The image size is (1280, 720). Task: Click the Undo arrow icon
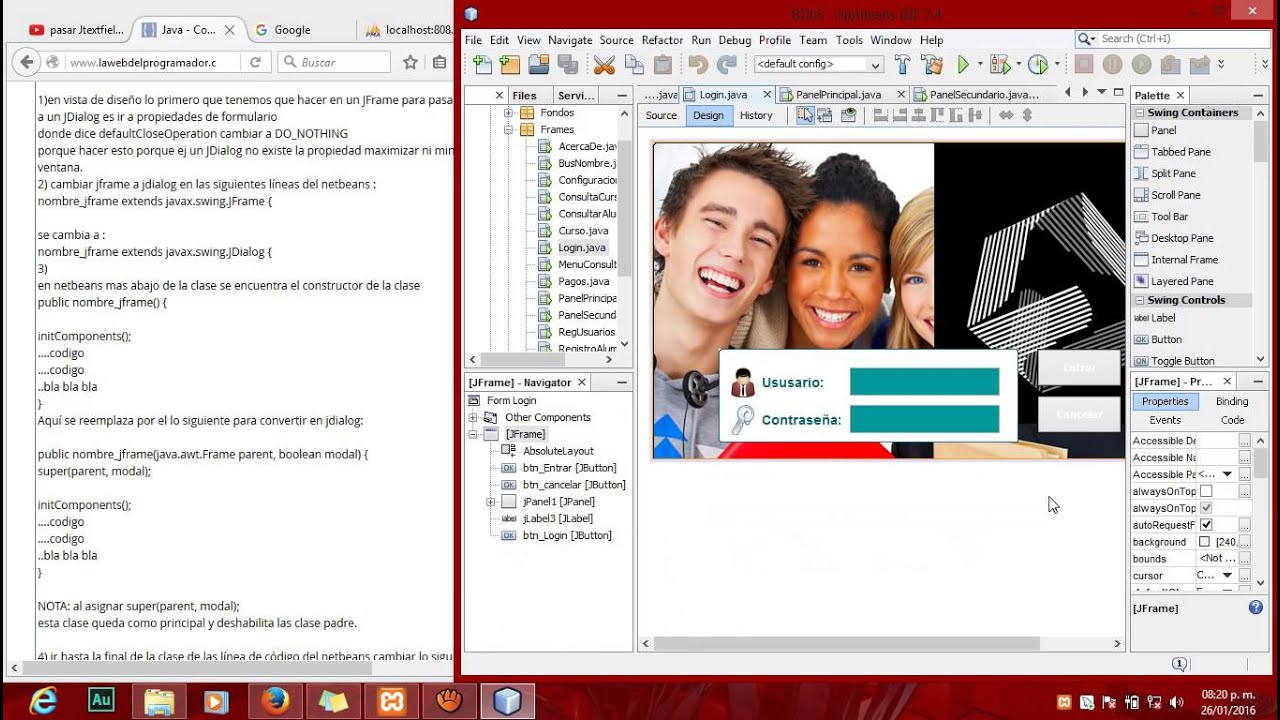click(x=698, y=65)
